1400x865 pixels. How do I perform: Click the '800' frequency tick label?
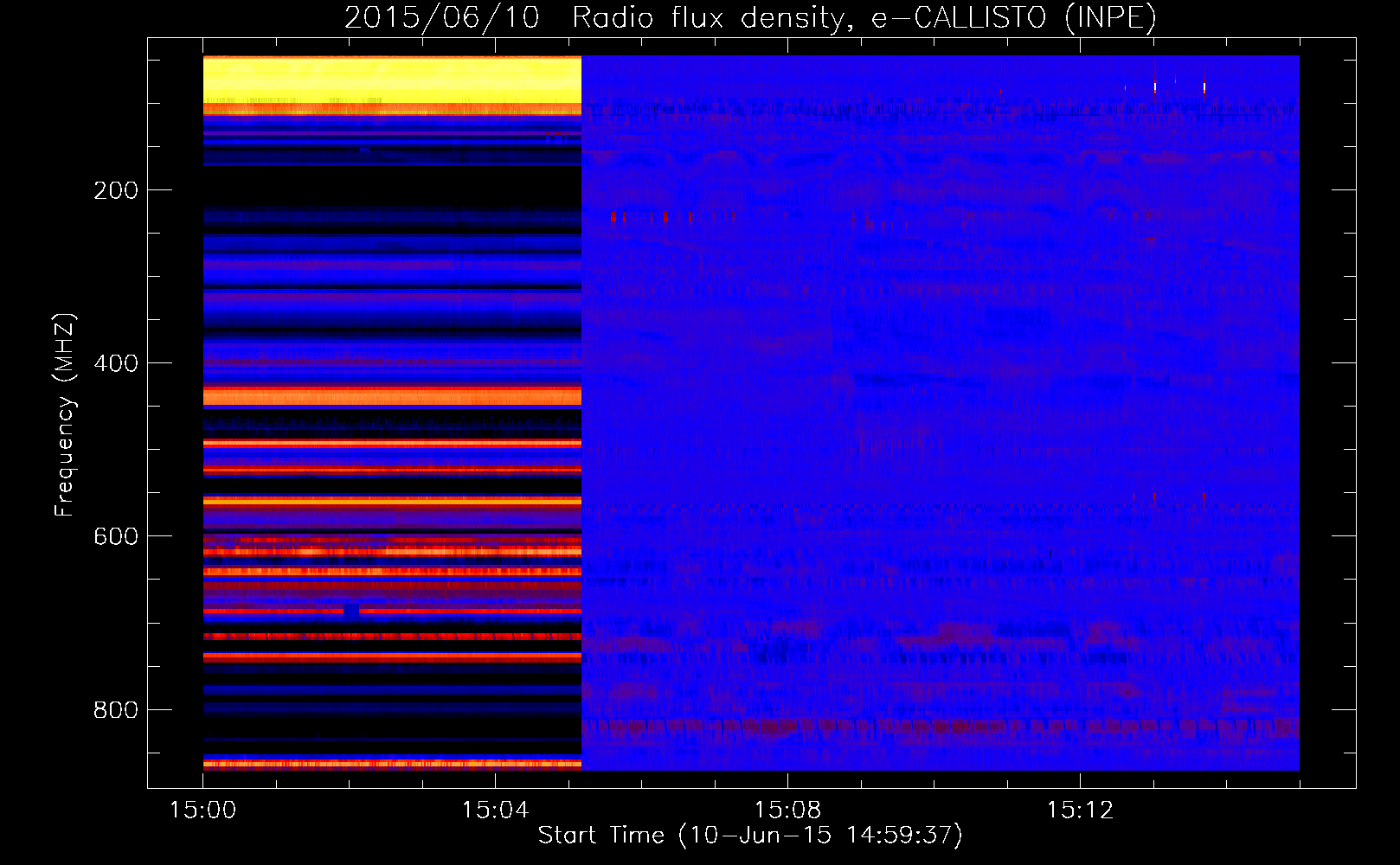click(116, 709)
